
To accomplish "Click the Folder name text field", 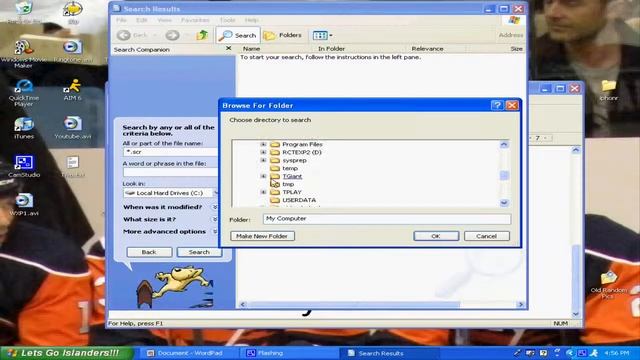I will [387, 219].
